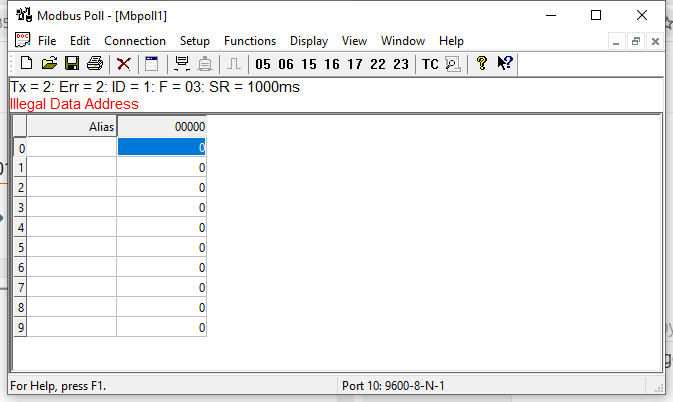Image resolution: width=673 pixels, height=402 pixels.
Task: Click row header number 2
Action: click(x=20, y=187)
